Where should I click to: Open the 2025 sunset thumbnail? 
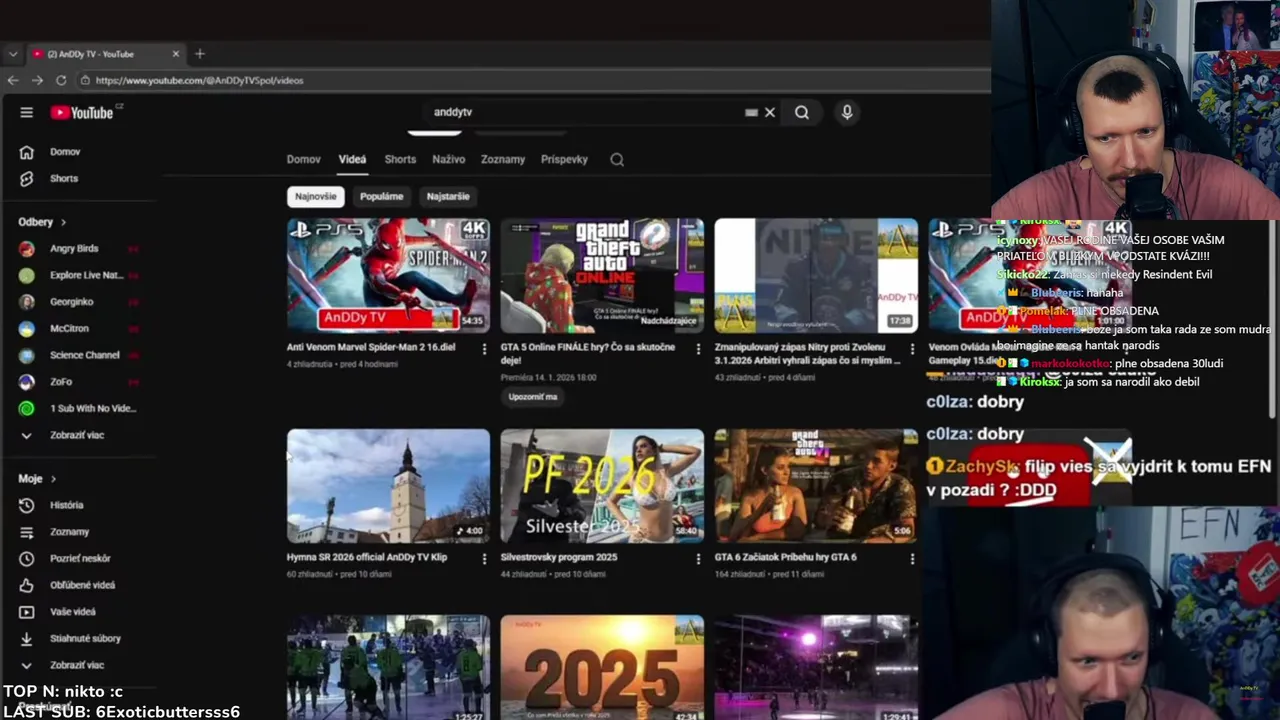point(602,667)
